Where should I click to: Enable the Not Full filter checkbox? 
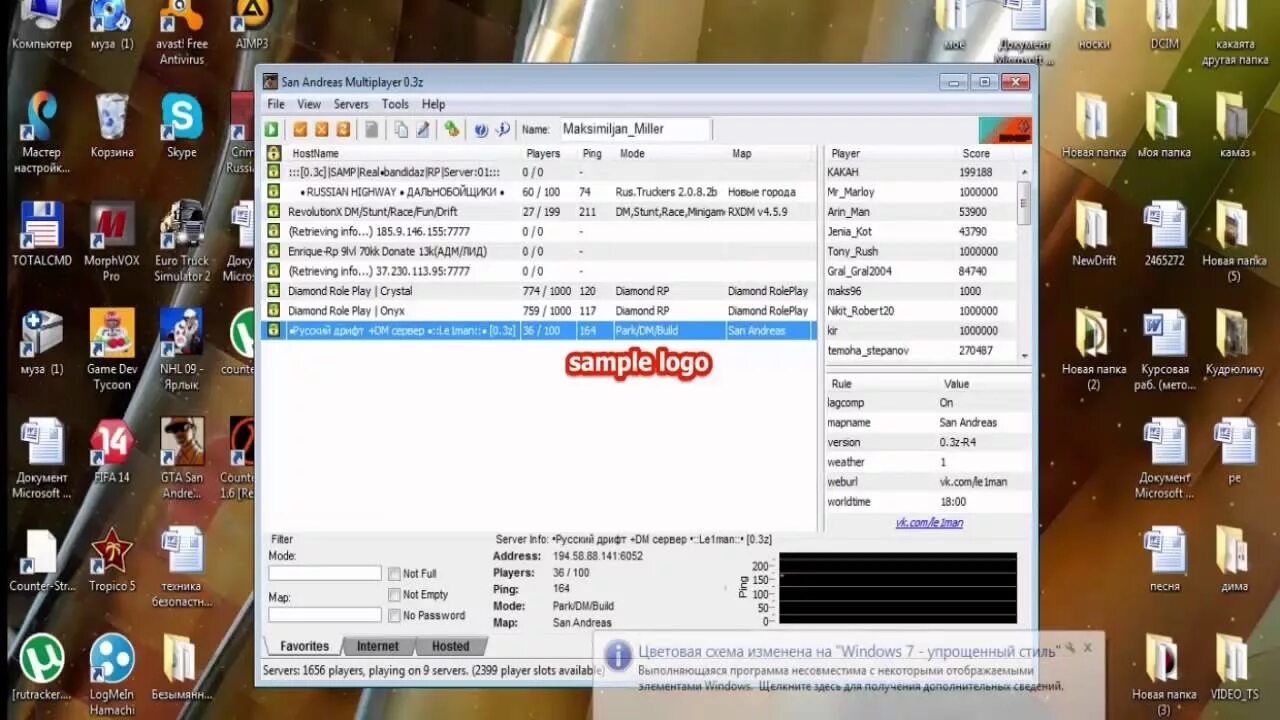(x=394, y=574)
